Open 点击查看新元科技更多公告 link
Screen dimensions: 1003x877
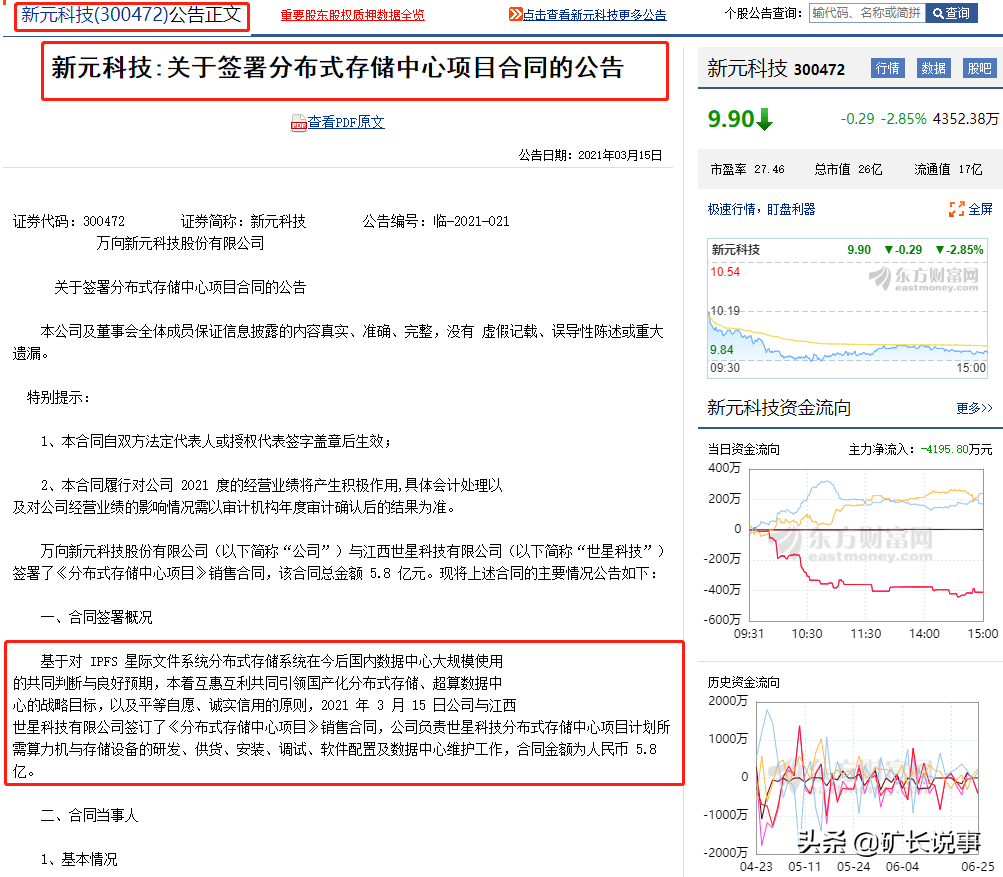coord(594,15)
